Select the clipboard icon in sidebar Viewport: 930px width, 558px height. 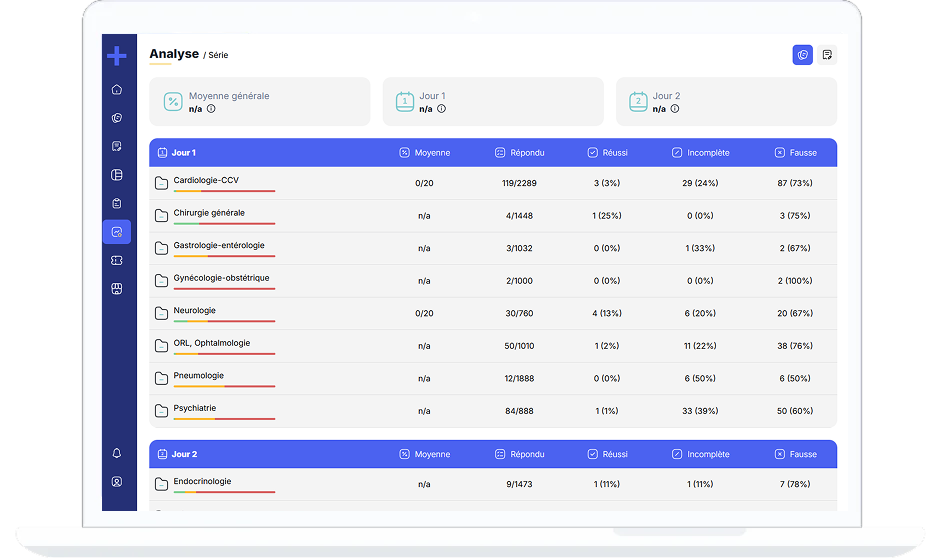[117, 204]
